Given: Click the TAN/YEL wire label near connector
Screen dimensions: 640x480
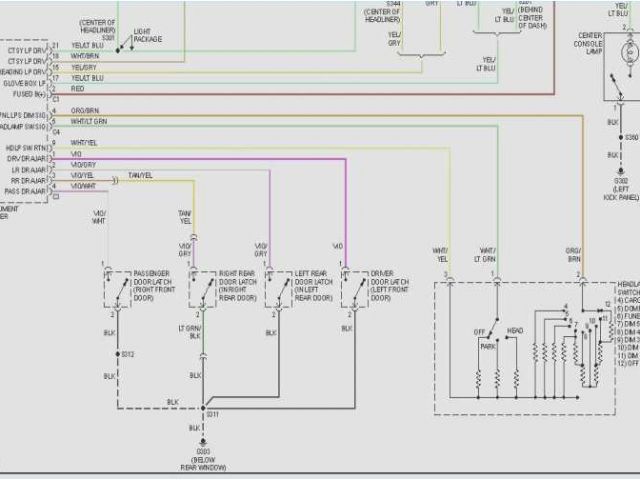Looking at the screenshot, I should point(139,176).
